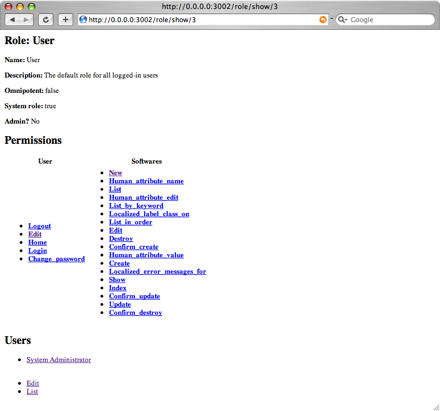The image size is (440, 411).
Task: Reload the page with the refresh icon
Action: click(46, 20)
